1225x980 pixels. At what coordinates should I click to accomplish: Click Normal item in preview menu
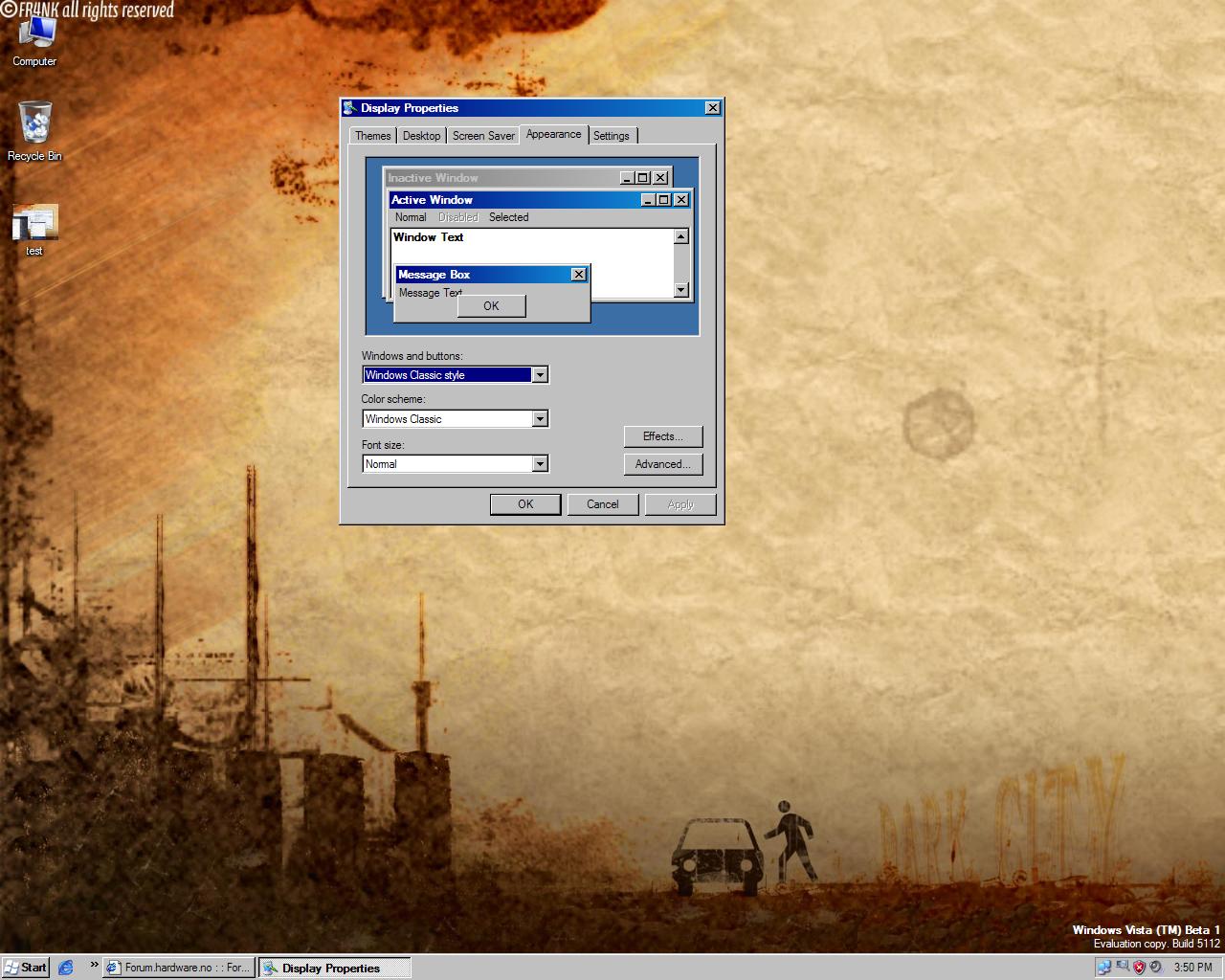point(411,217)
